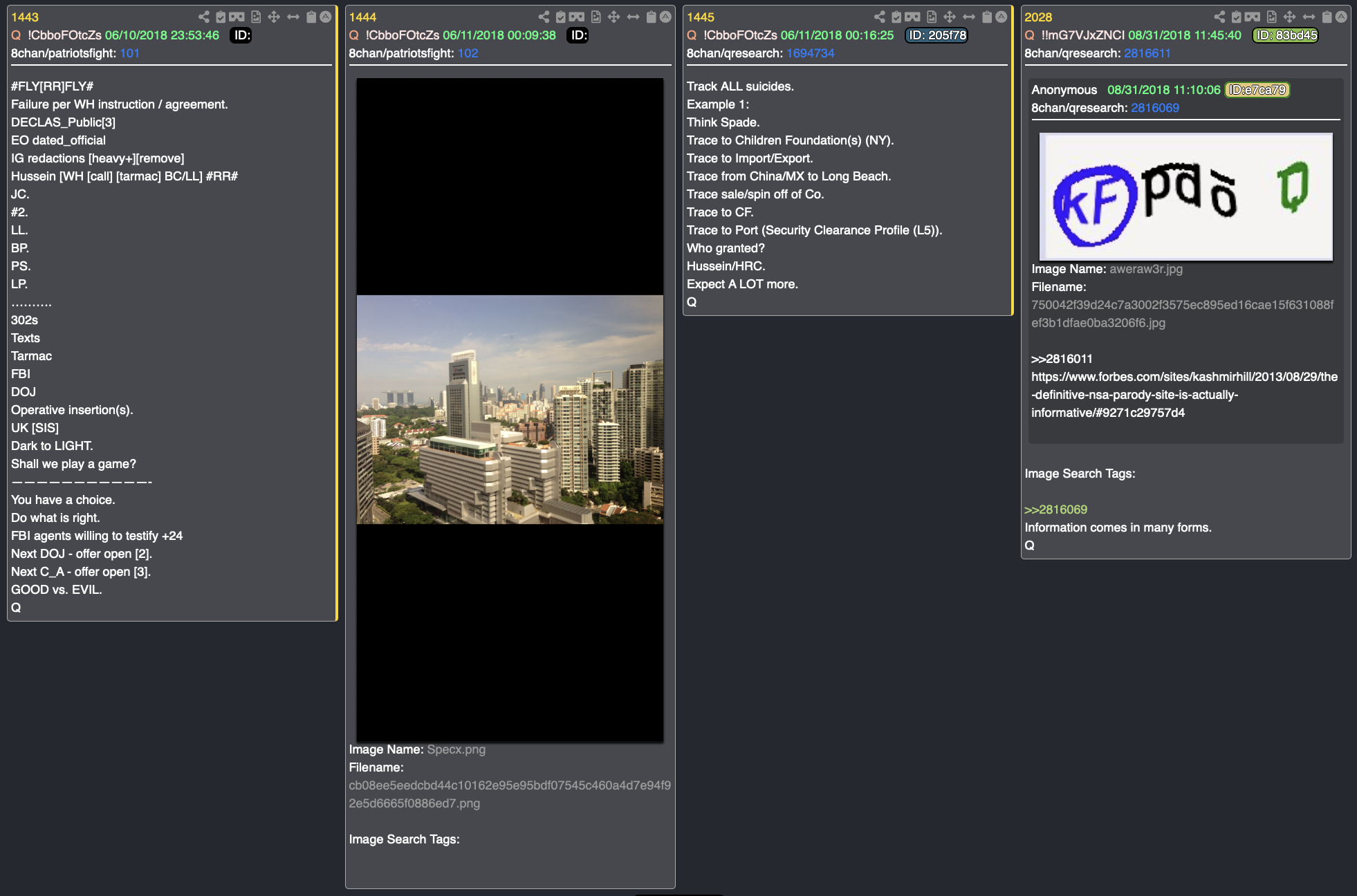Click the ID:e7ca79 badge on anonymous post

pos(1257,90)
